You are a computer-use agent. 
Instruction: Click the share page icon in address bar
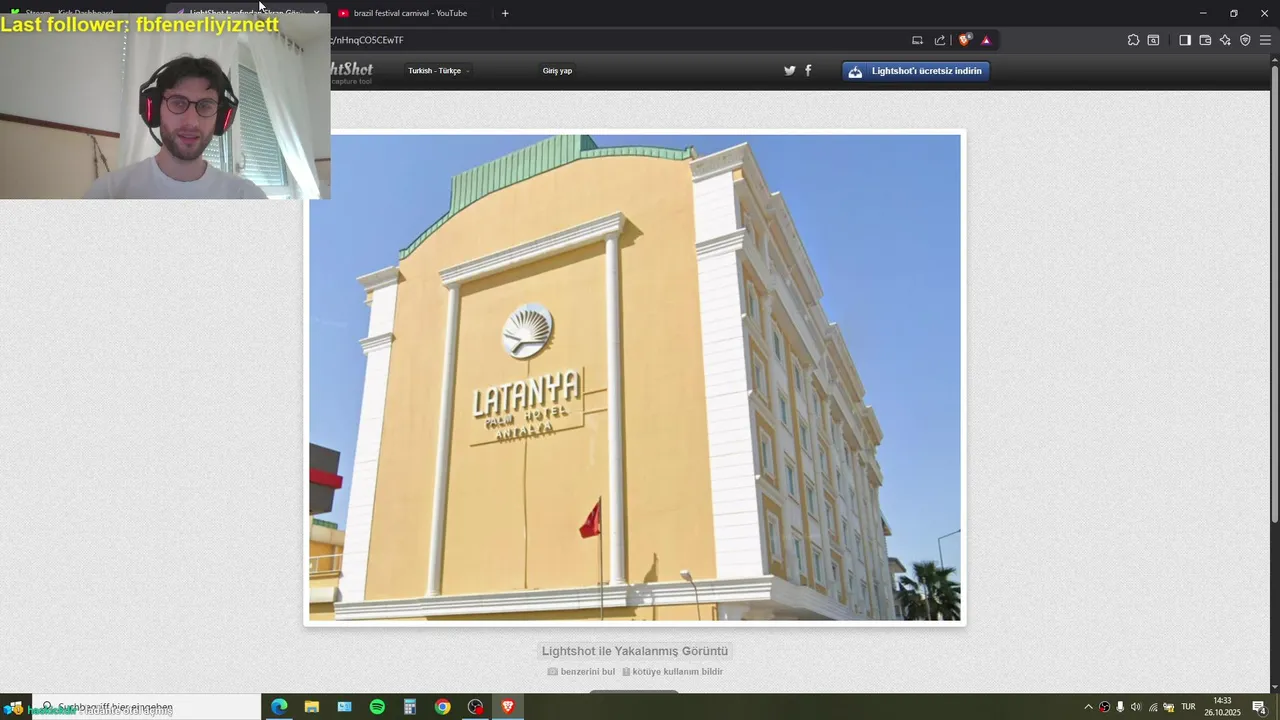click(x=940, y=40)
